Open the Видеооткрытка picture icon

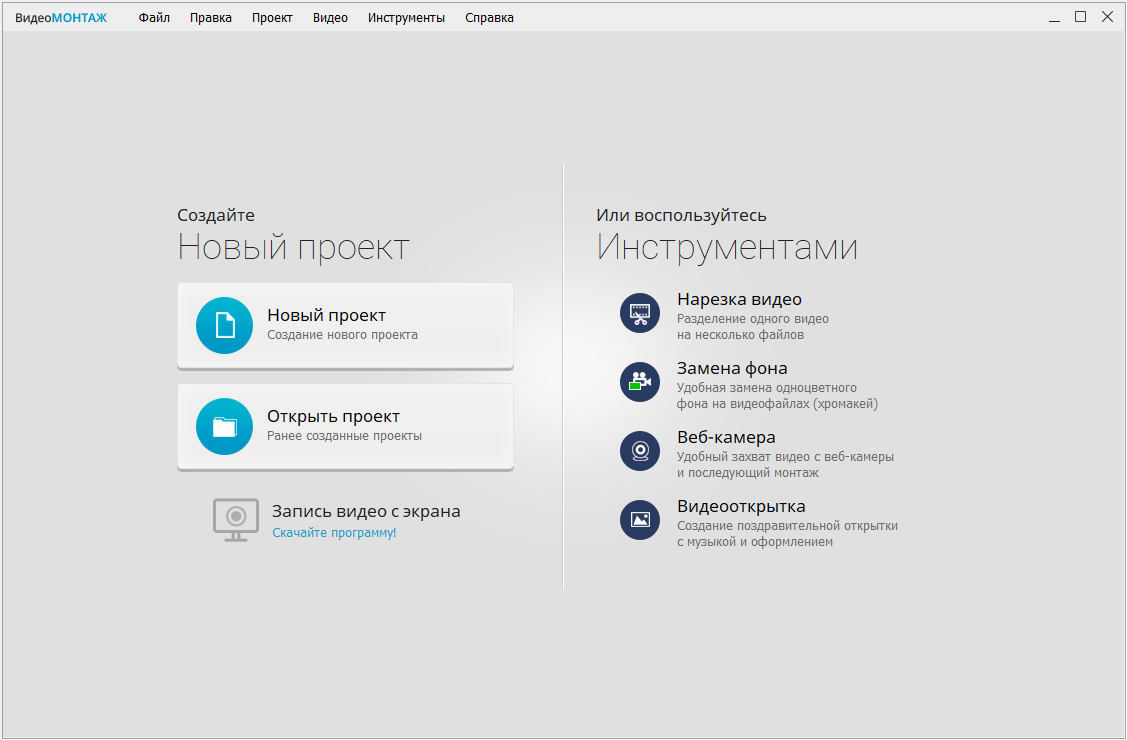click(640, 520)
